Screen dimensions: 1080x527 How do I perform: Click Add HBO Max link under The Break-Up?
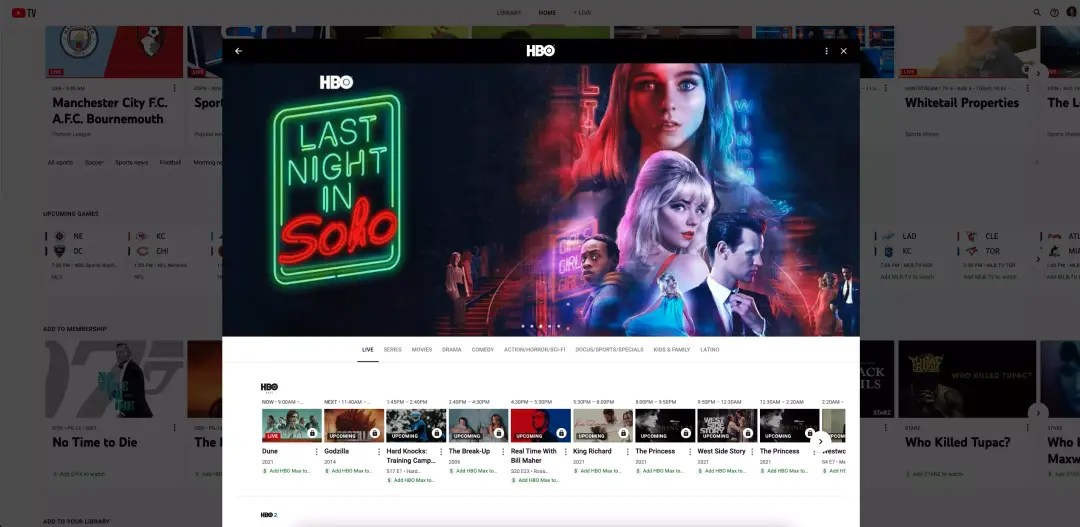point(474,471)
